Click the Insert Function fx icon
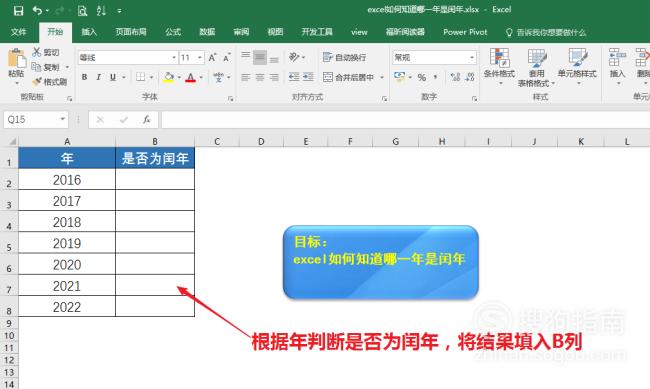 [x=146, y=120]
